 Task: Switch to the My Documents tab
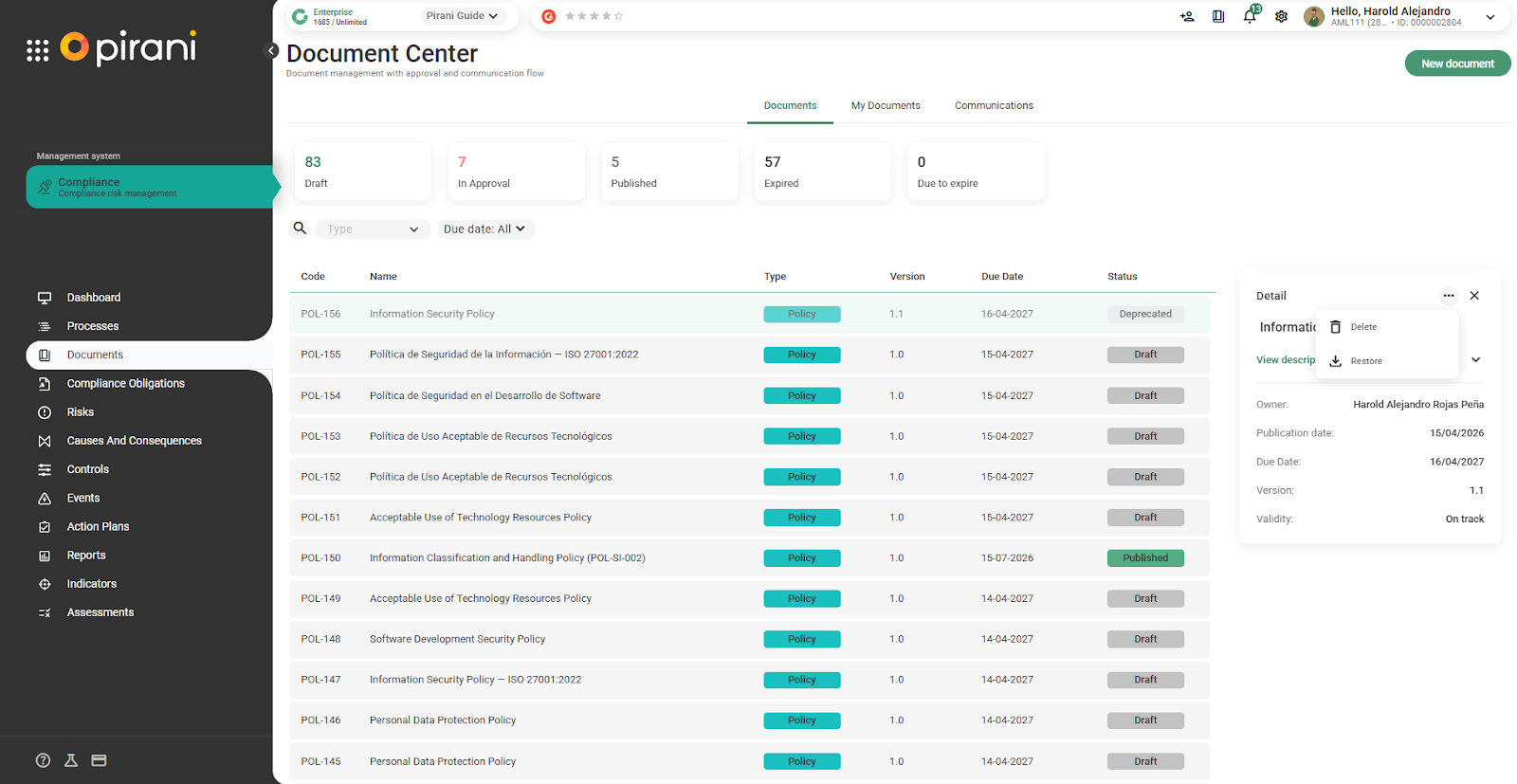click(885, 106)
